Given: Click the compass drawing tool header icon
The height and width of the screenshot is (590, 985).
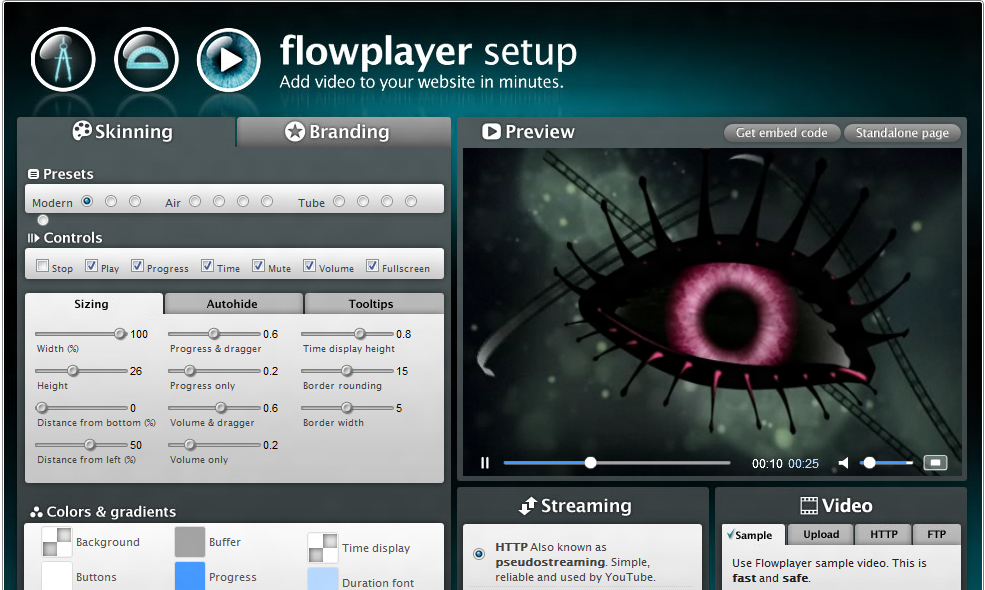Looking at the screenshot, I should coord(63,60).
